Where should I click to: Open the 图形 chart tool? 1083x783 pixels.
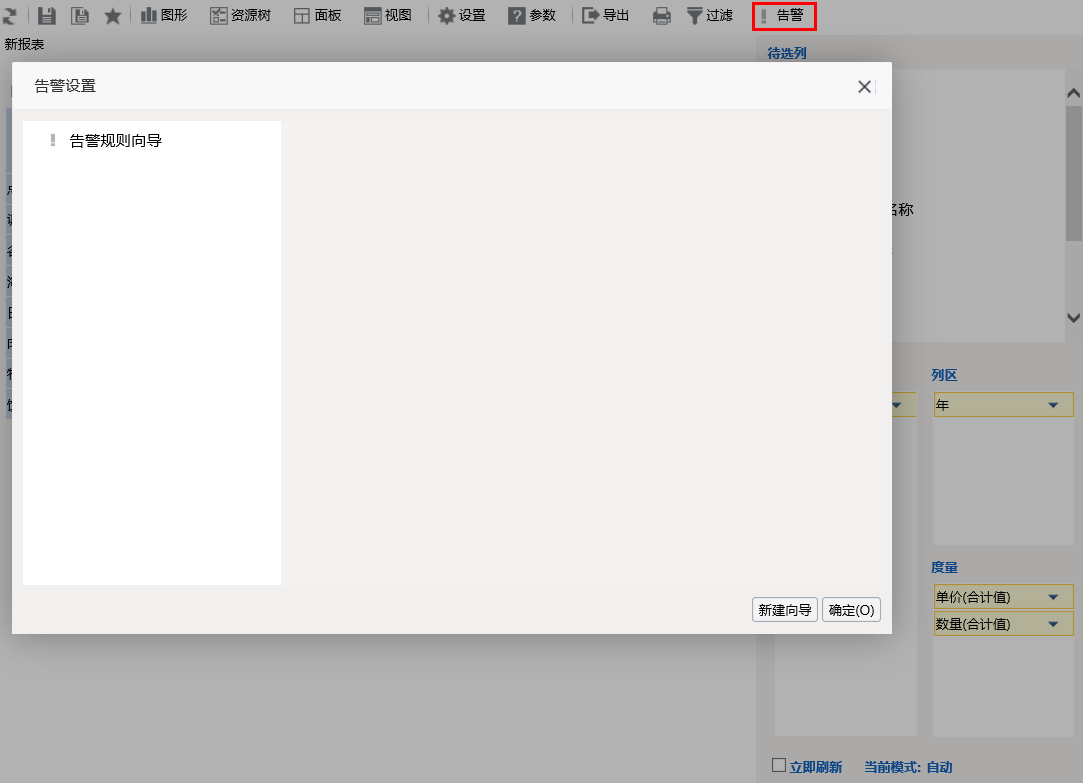point(164,15)
